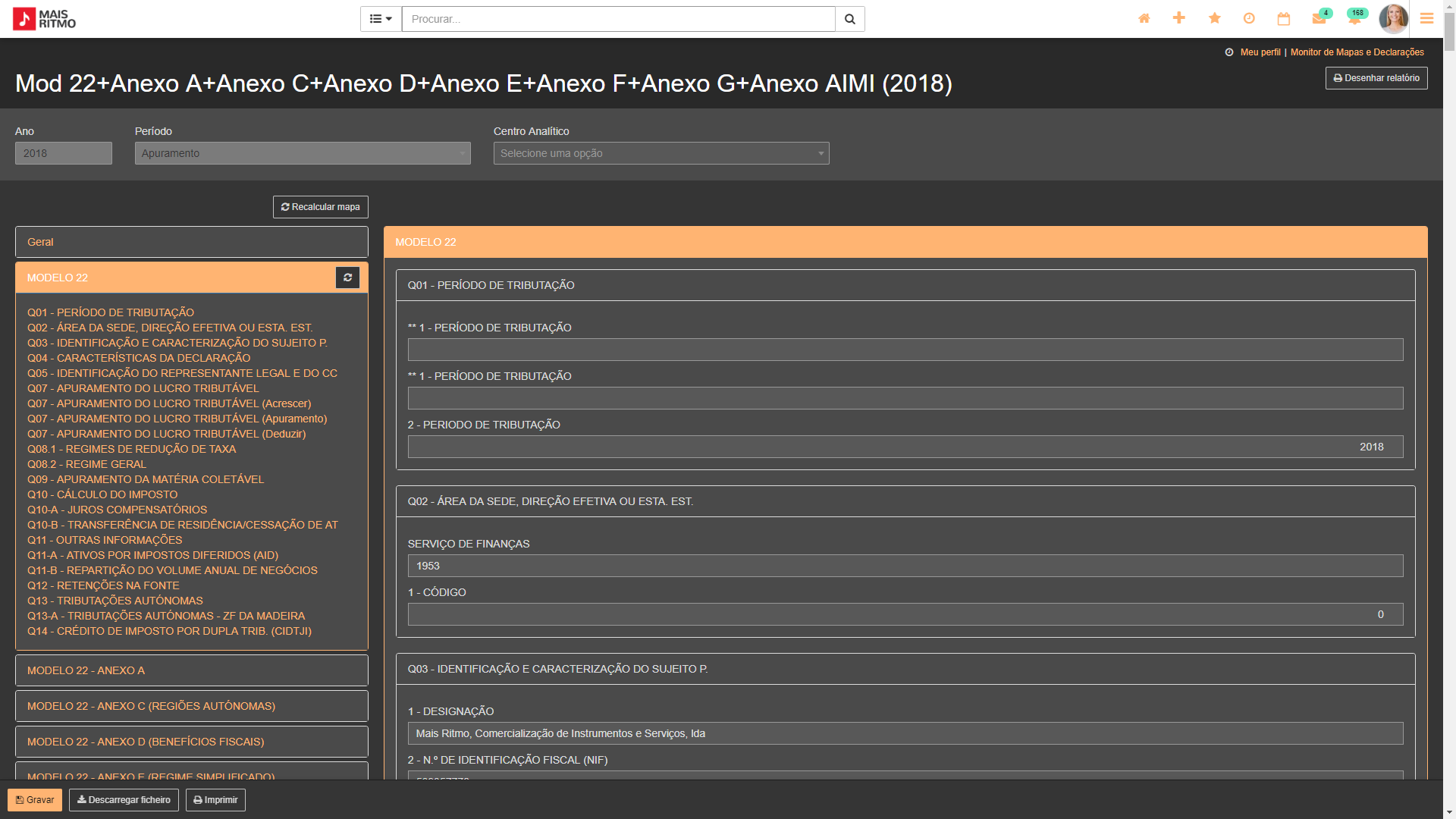Open Monitor de Mapas e Declarações link
This screenshot has width=1456, height=819.
pos(1357,52)
